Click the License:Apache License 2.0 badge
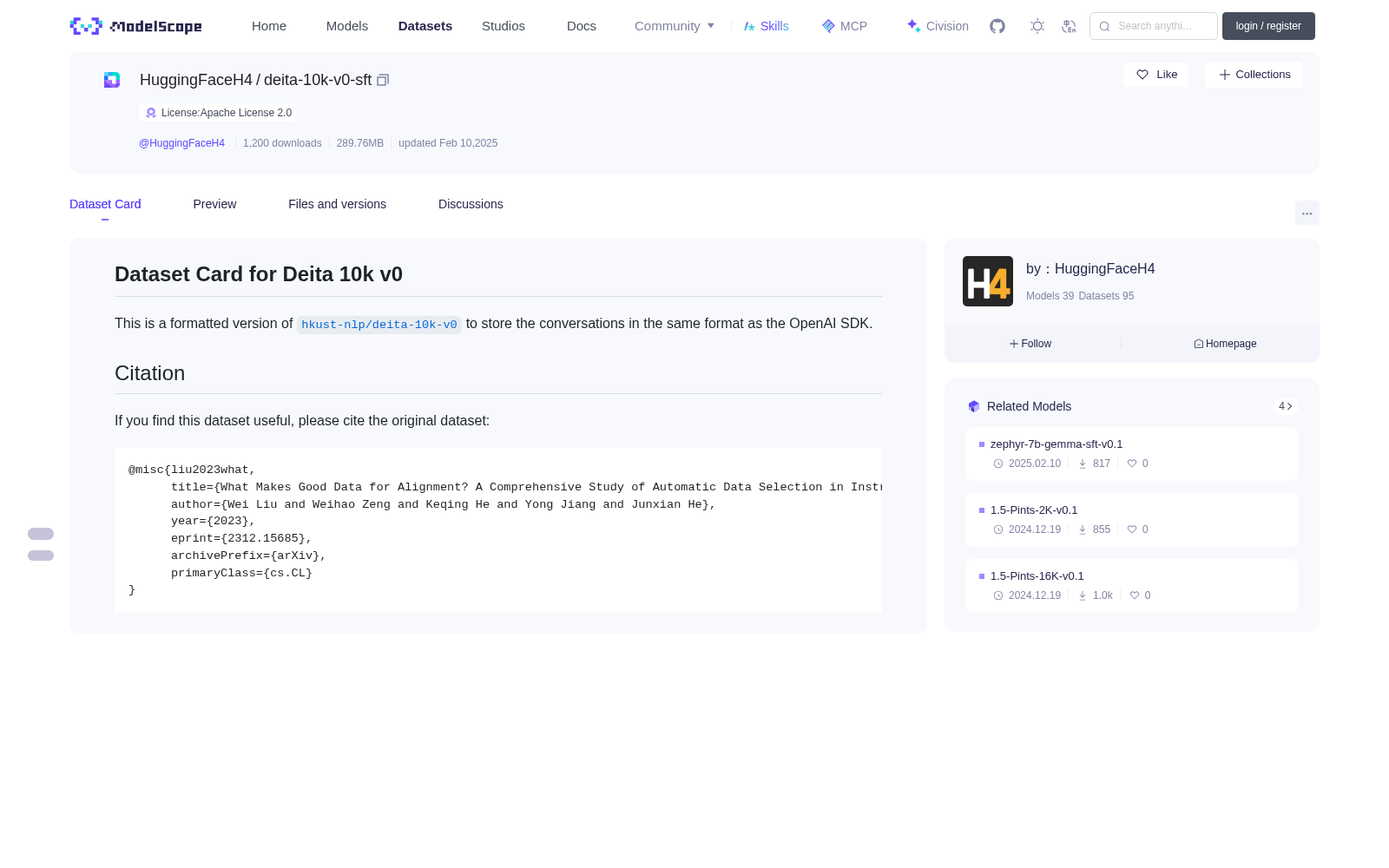 click(x=218, y=113)
